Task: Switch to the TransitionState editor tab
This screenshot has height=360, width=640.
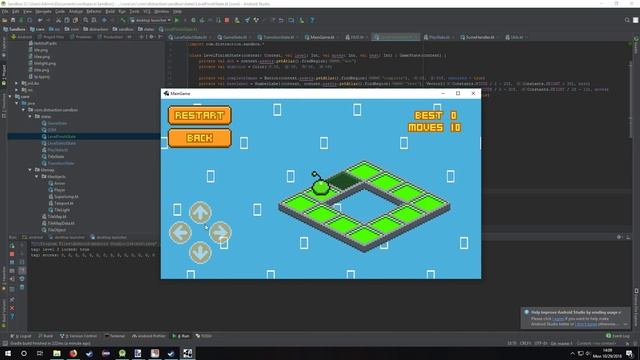Action: (x=277, y=37)
